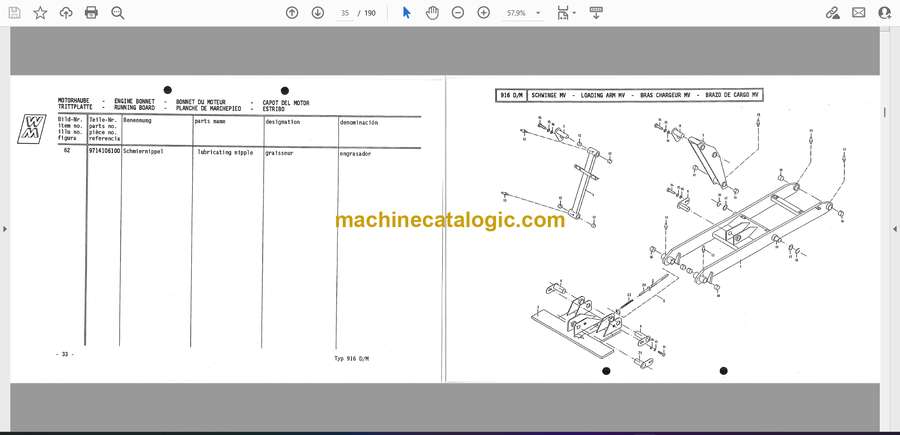Click the 'Typ 916 D/M' footer text
The width and height of the screenshot is (900, 435).
(351, 358)
